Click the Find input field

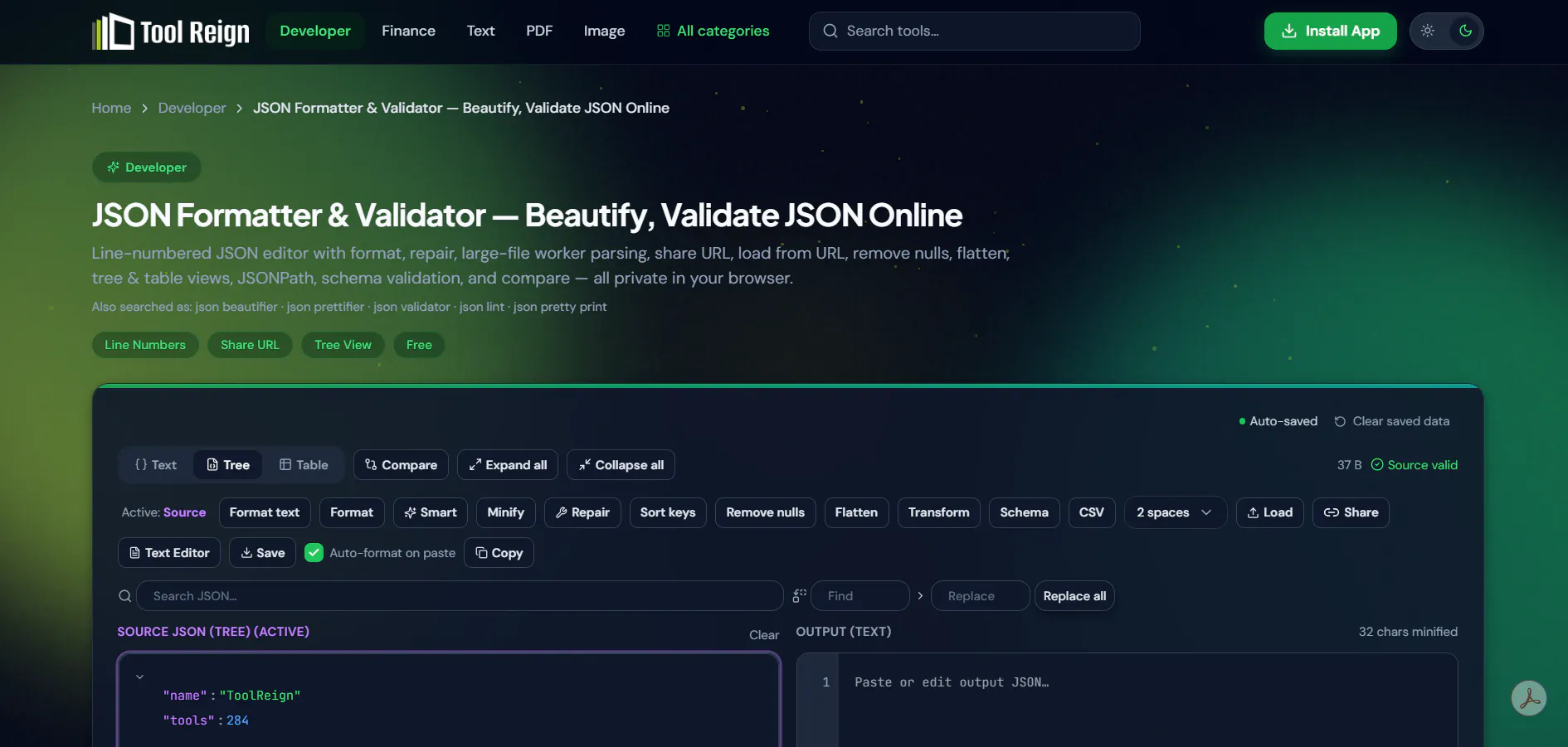[x=860, y=596]
